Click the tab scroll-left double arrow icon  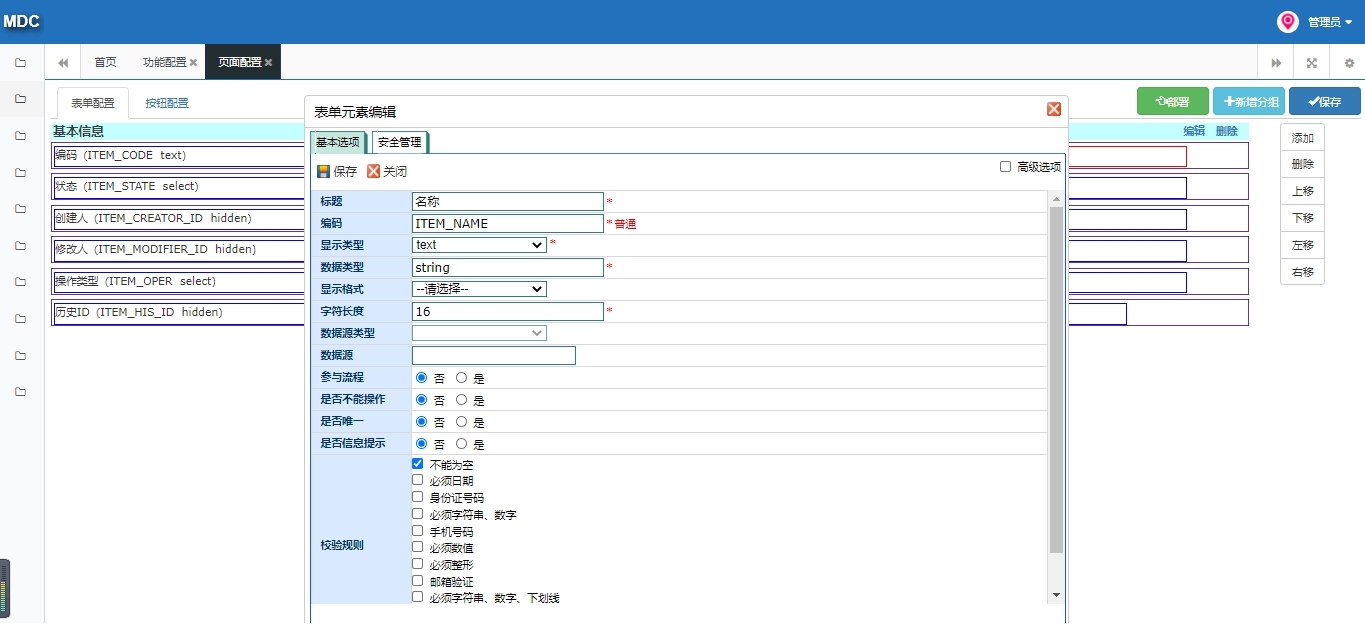(63, 62)
